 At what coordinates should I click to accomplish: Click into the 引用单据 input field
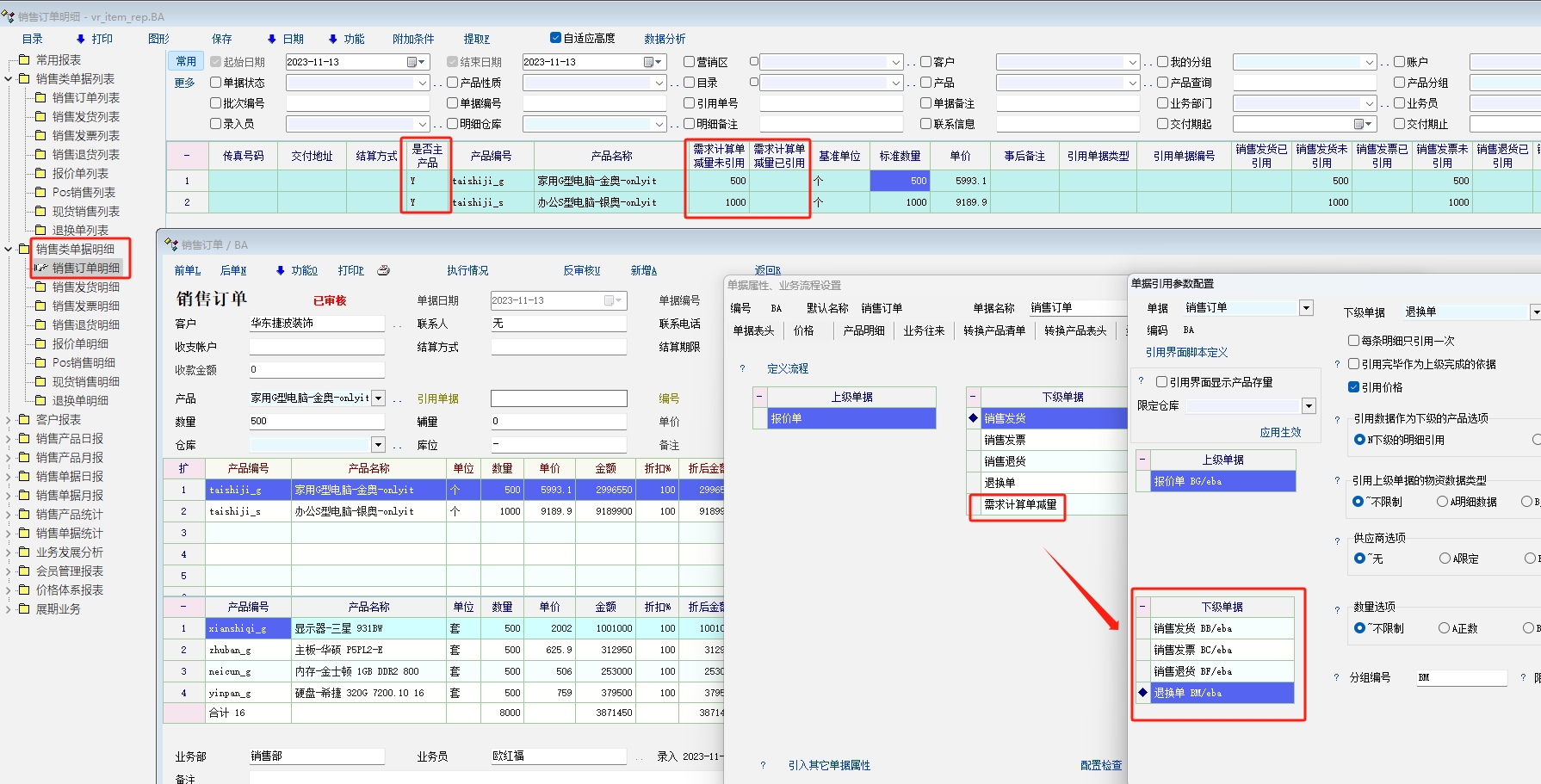click(559, 398)
